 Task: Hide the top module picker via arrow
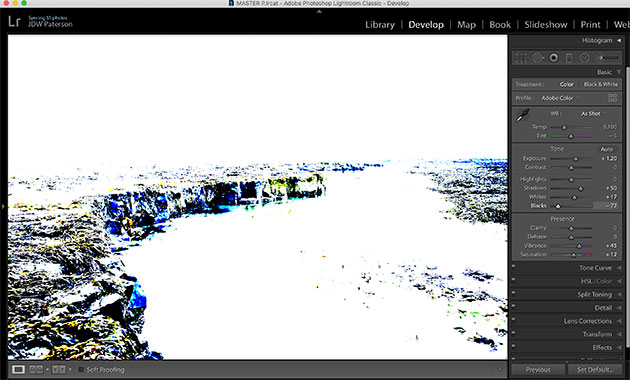pyautogui.click(x=319, y=12)
